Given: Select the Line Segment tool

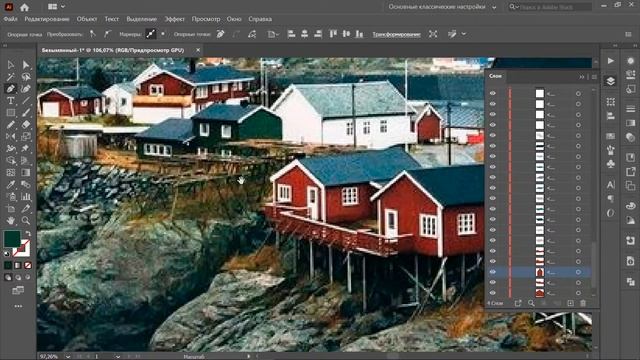Looking at the screenshot, I should tap(26, 100).
